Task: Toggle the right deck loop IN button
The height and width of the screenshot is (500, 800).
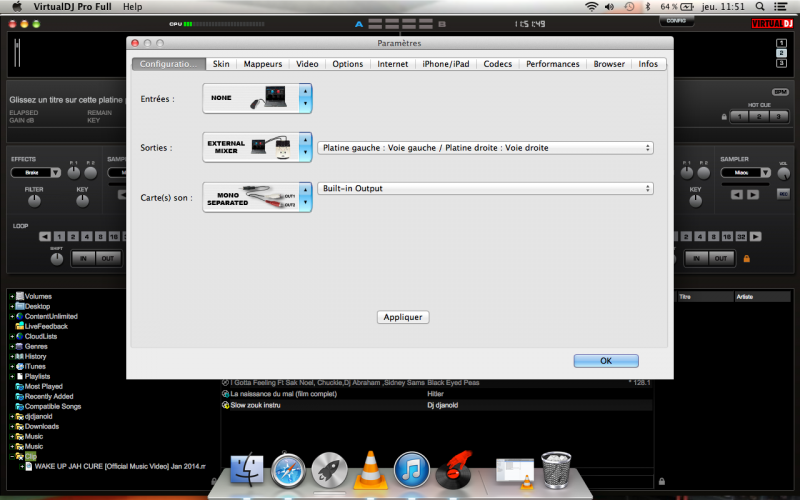Action: 697,259
